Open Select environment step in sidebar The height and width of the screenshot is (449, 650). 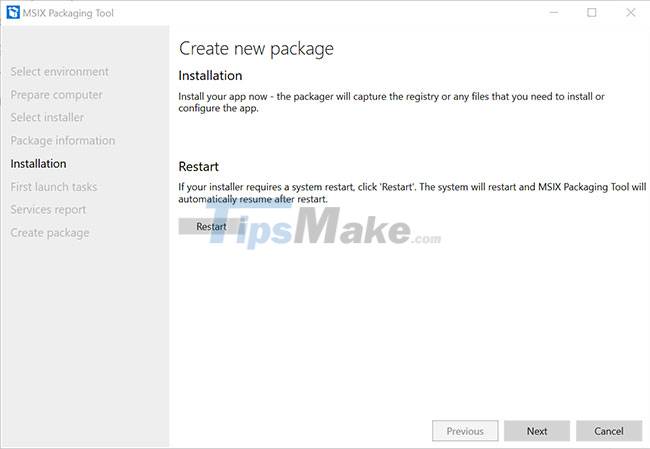pyautogui.click(x=60, y=72)
